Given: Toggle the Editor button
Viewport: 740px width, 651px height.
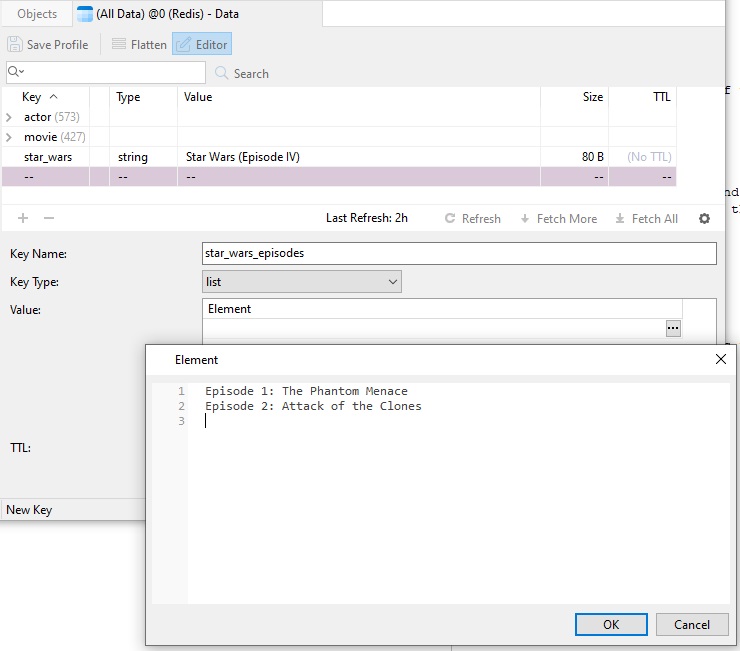Looking at the screenshot, I should (202, 44).
